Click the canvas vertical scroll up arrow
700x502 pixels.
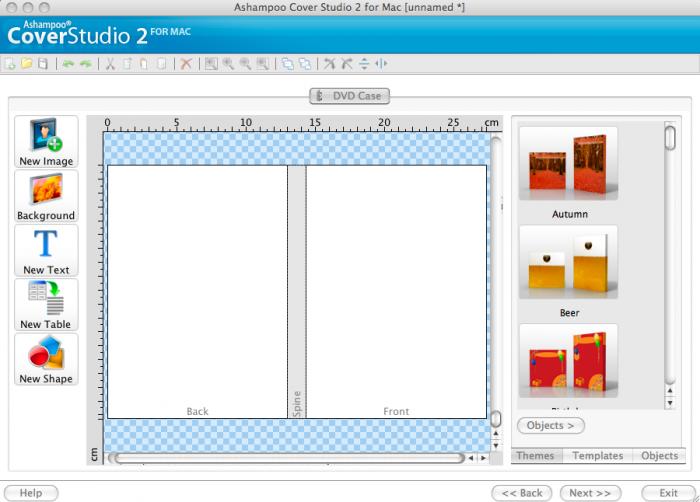[x=496, y=433]
